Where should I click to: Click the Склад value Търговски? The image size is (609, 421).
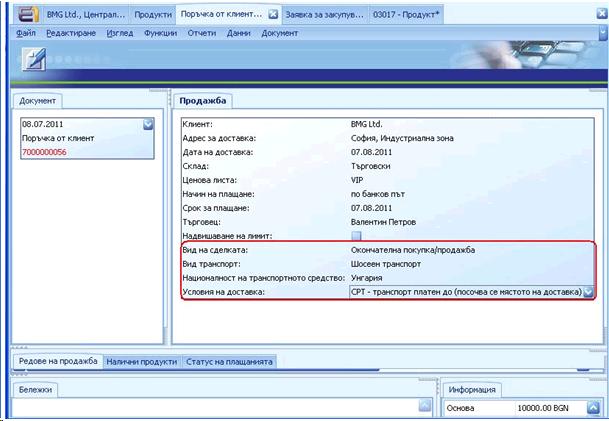coord(371,166)
